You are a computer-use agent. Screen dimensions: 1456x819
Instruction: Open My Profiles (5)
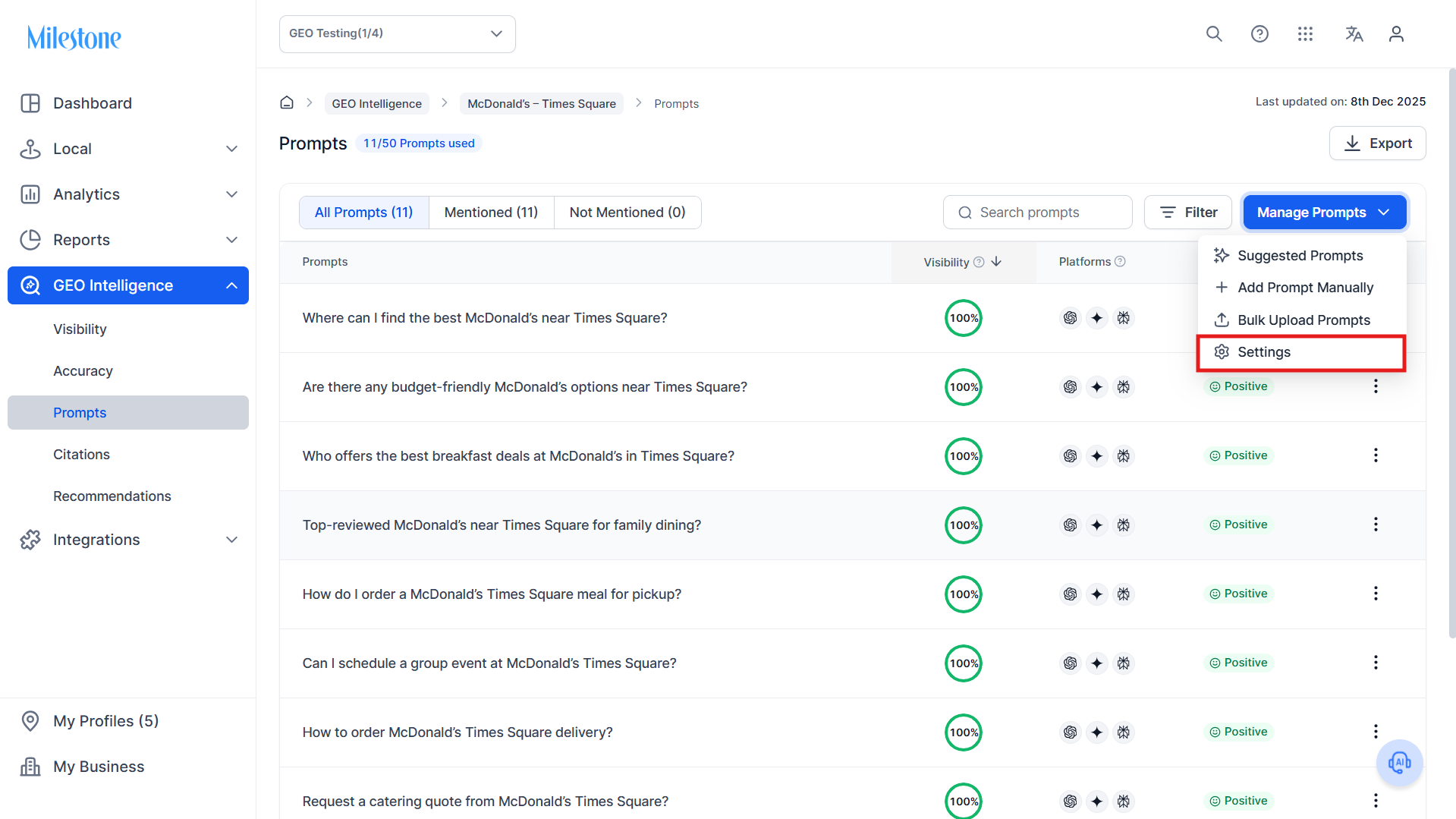(x=128, y=721)
